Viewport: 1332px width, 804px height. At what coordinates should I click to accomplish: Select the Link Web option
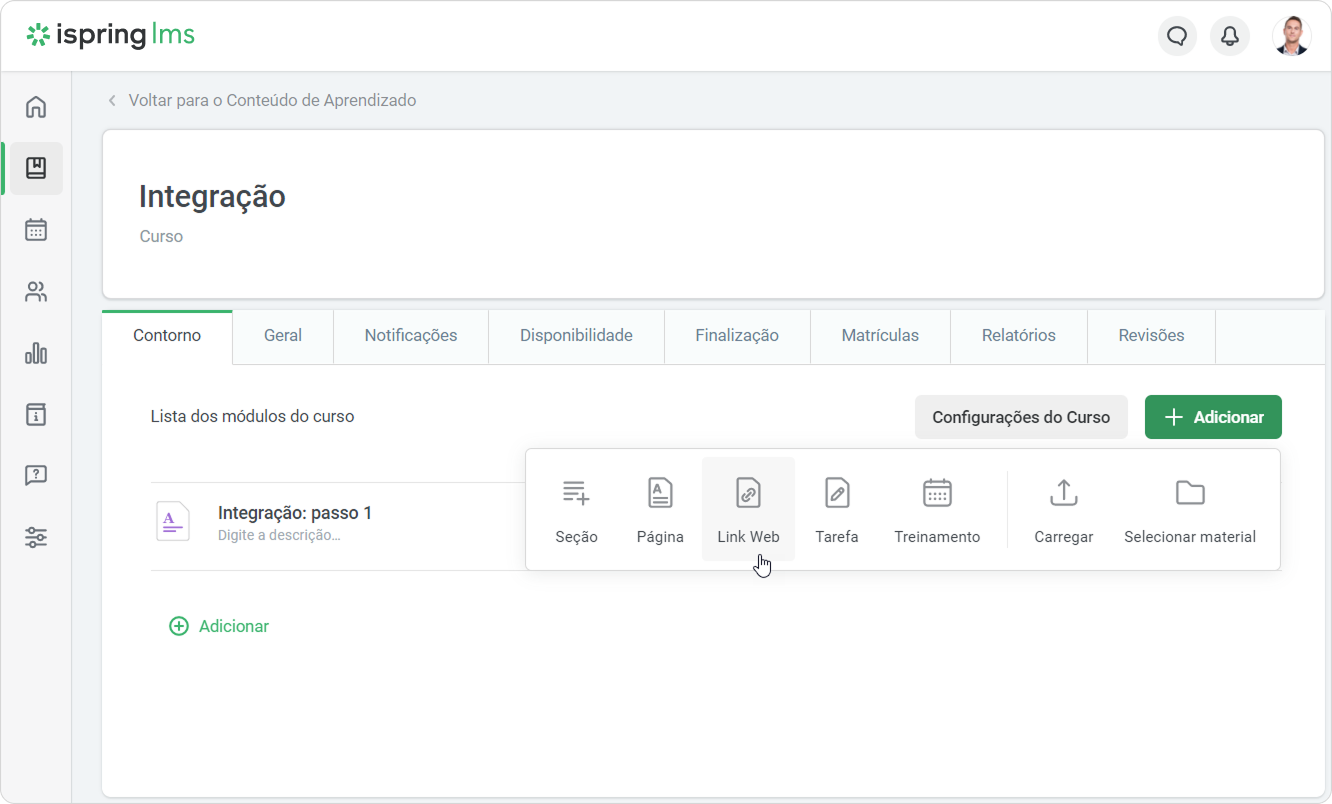[748, 509]
